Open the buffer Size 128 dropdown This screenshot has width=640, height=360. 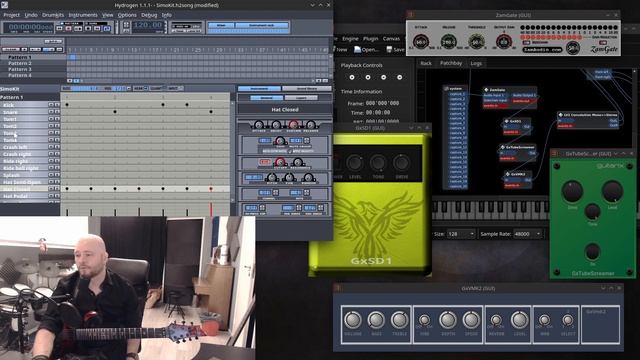pyautogui.click(x=461, y=234)
